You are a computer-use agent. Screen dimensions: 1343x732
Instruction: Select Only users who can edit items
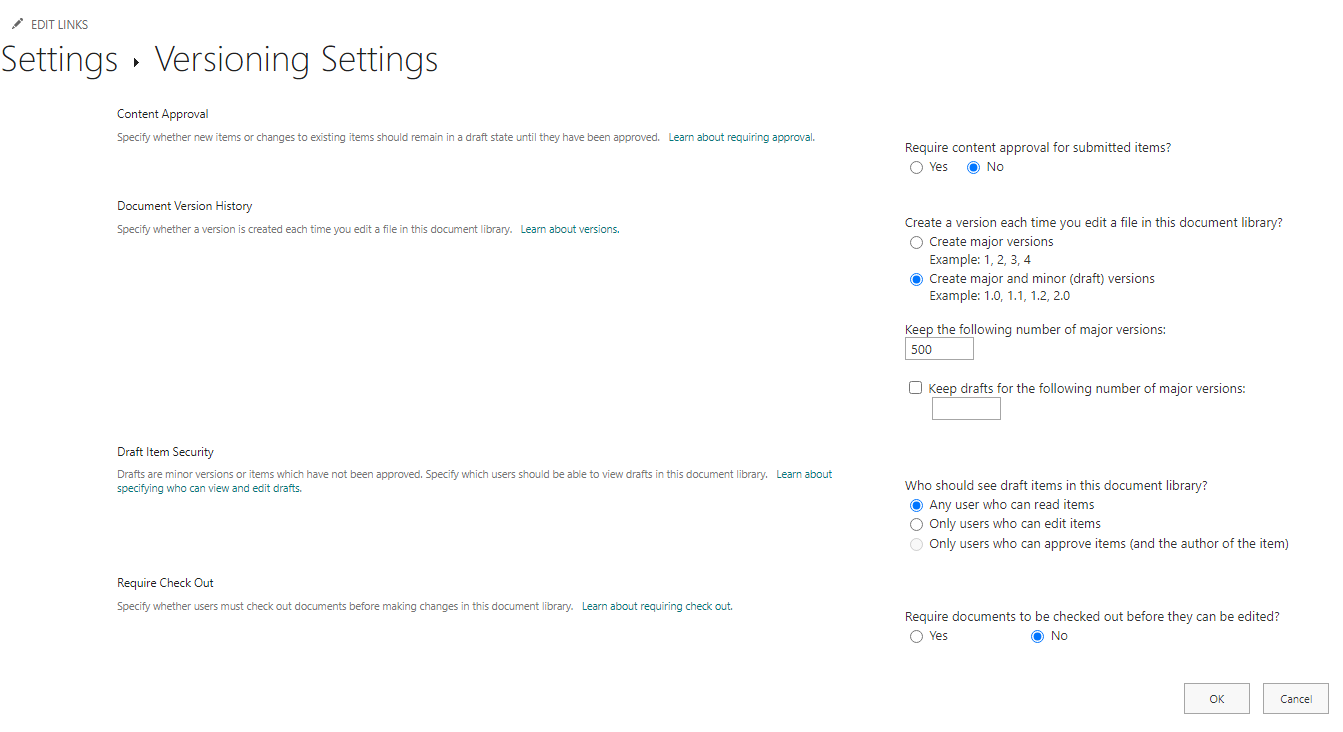pos(916,525)
